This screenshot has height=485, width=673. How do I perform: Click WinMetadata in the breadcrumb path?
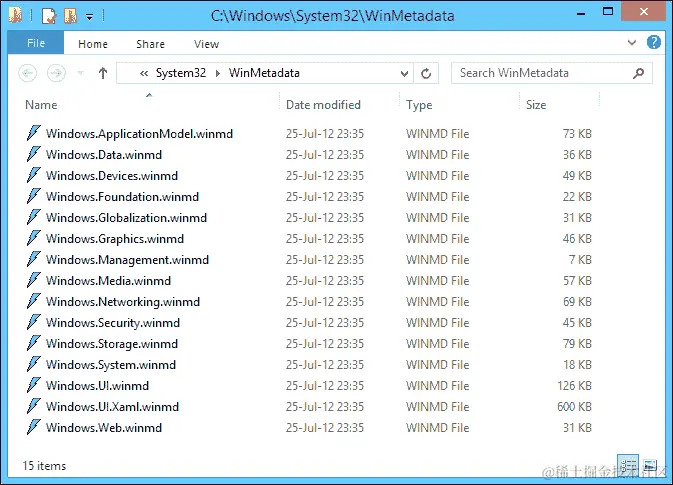click(264, 73)
